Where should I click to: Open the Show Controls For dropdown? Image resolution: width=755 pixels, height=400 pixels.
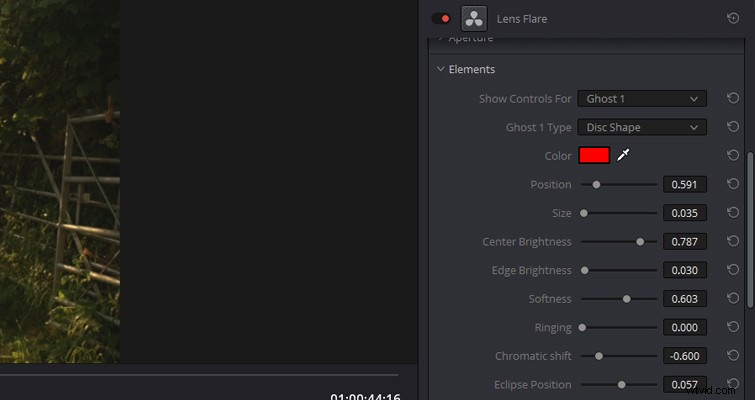click(641, 99)
